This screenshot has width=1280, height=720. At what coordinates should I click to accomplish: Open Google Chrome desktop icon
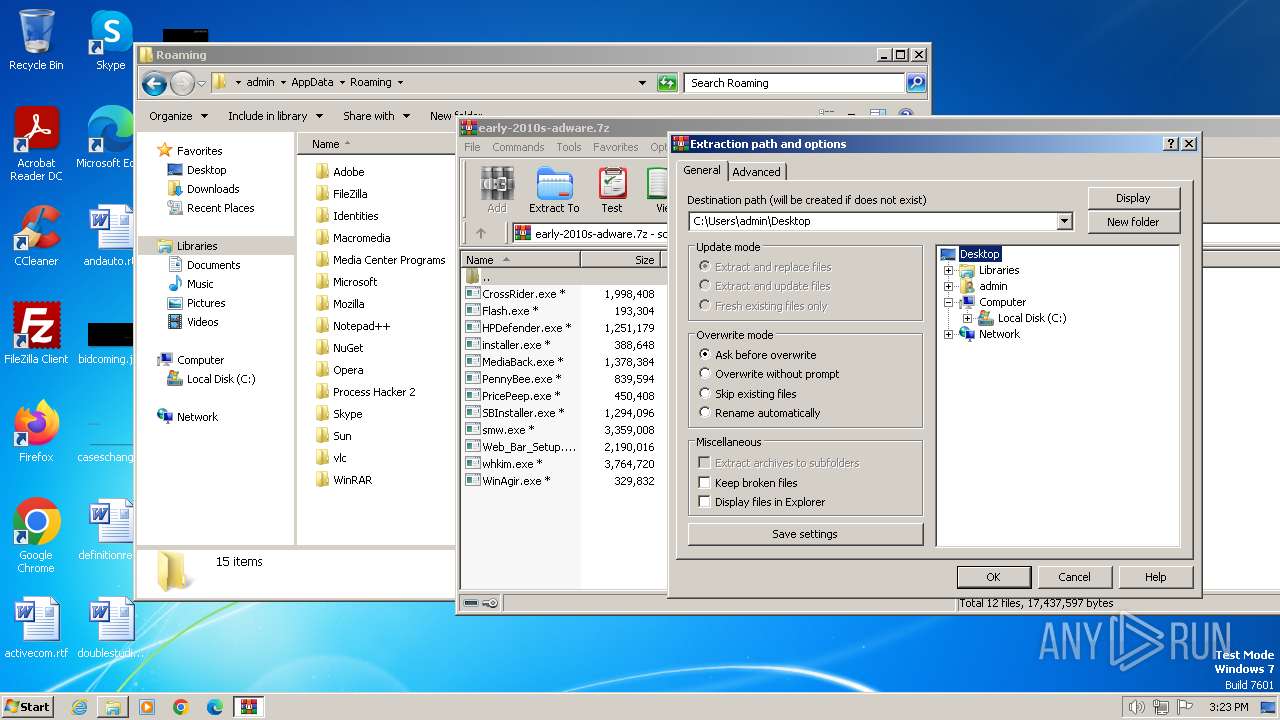pyautogui.click(x=36, y=536)
